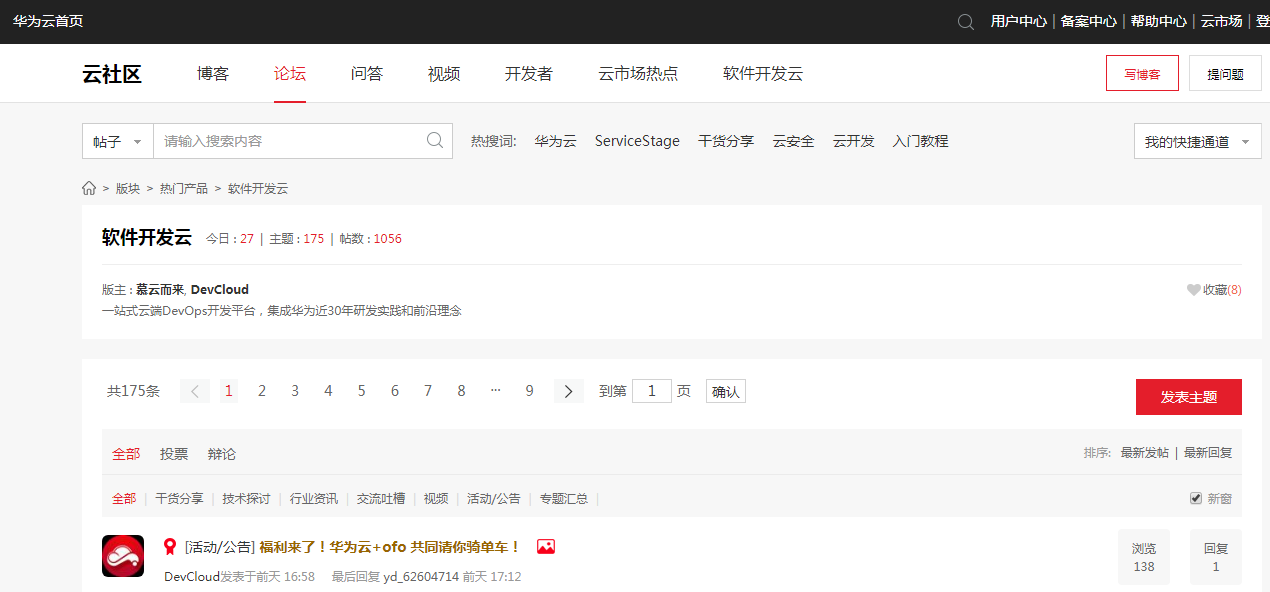The height and width of the screenshot is (592, 1270).
Task: Click the search box magnifier icon
Action: [435, 141]
